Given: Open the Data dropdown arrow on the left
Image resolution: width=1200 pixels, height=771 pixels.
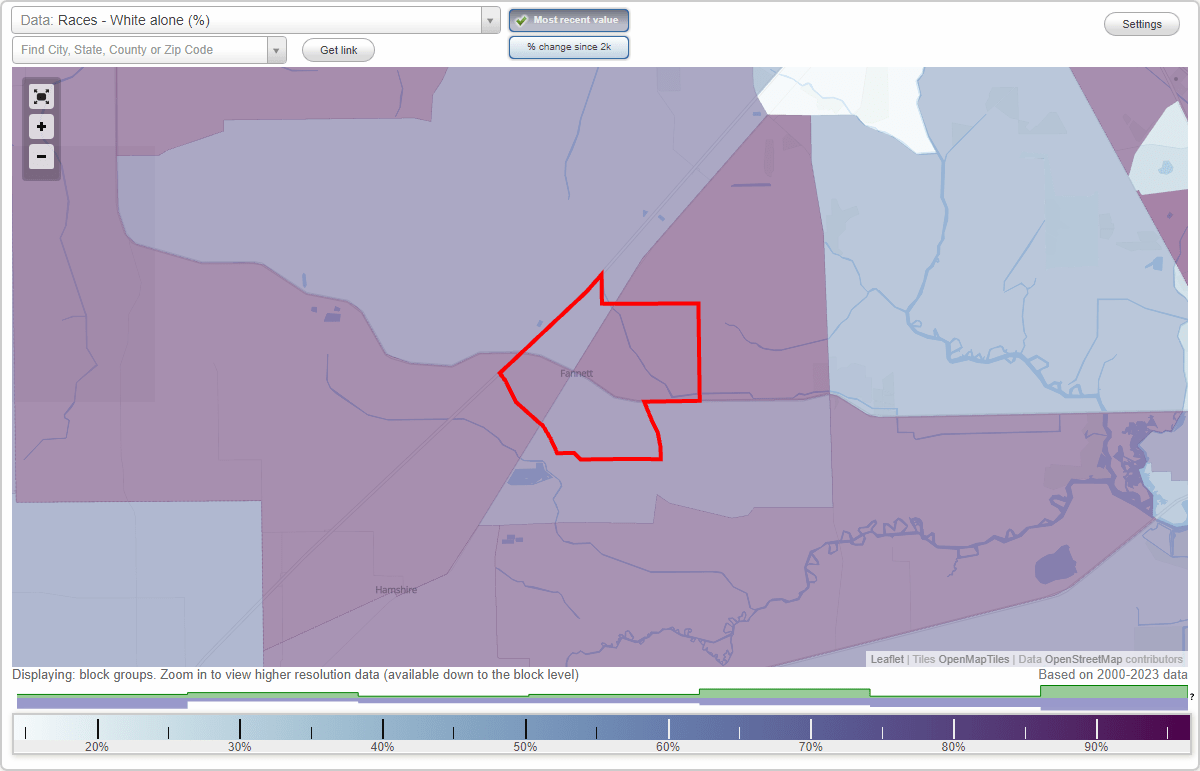Looking at the screenshot, I should [x=488, y=19].
